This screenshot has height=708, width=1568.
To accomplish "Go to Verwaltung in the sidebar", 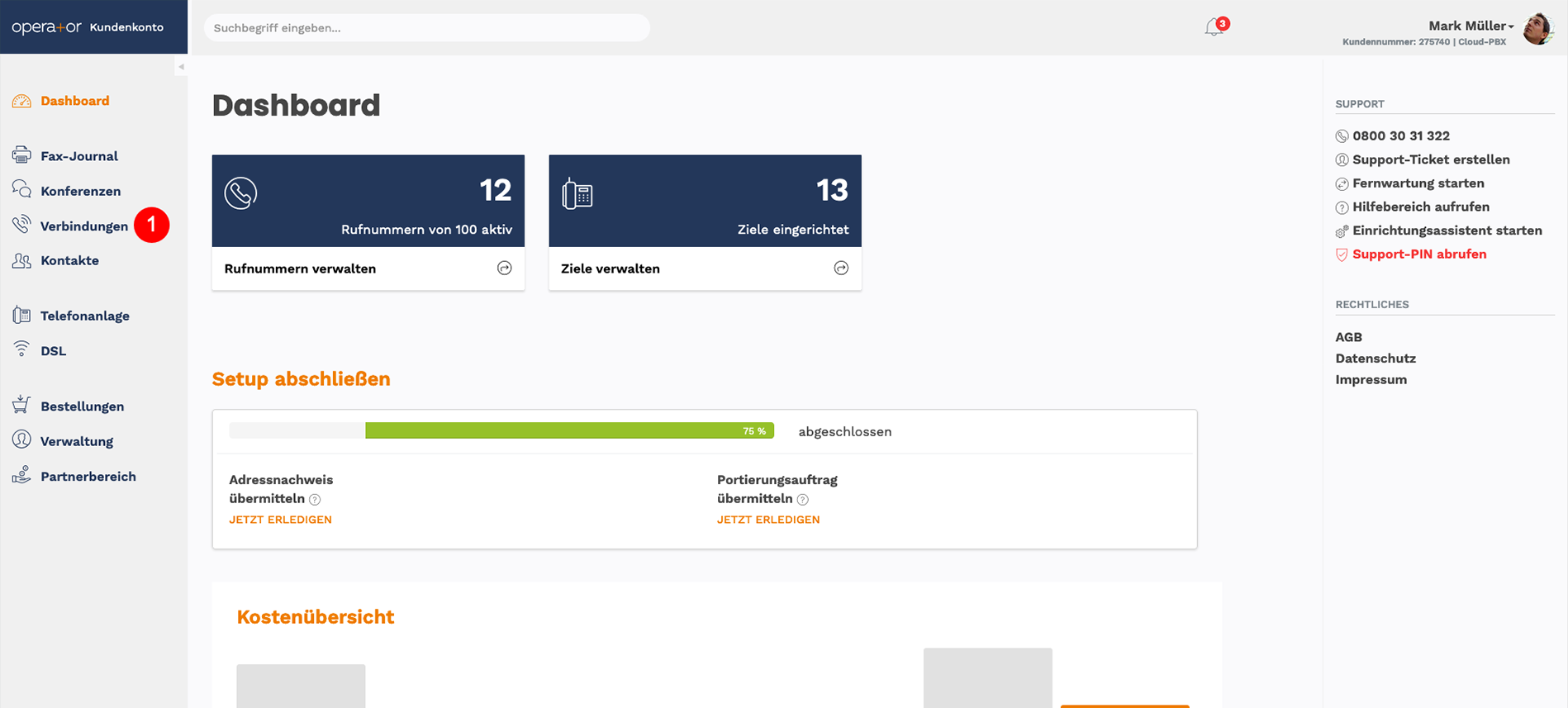I will 77,441.
